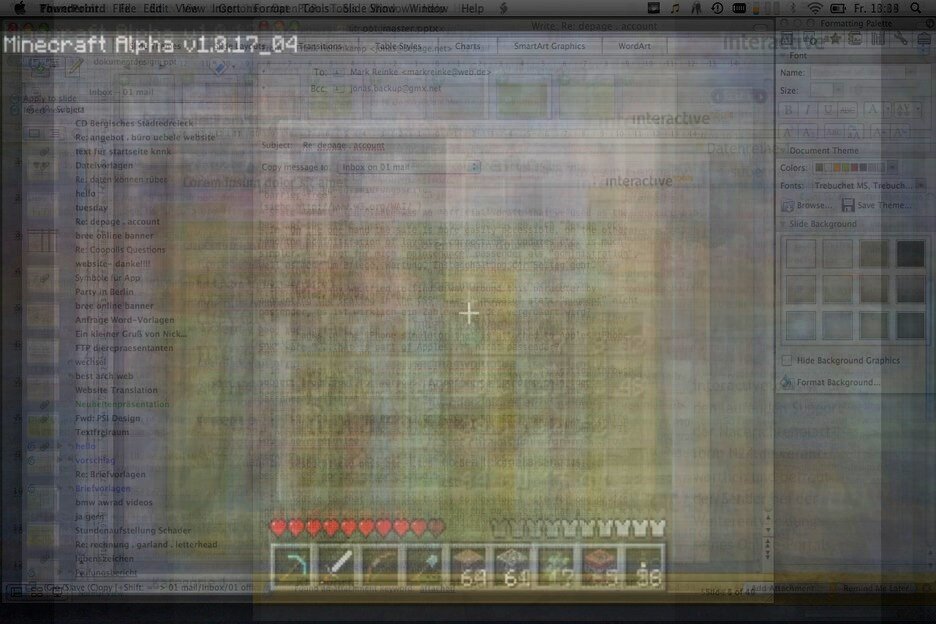Pick the darkest top-right slide background swatch

click(x=910, y=253)
